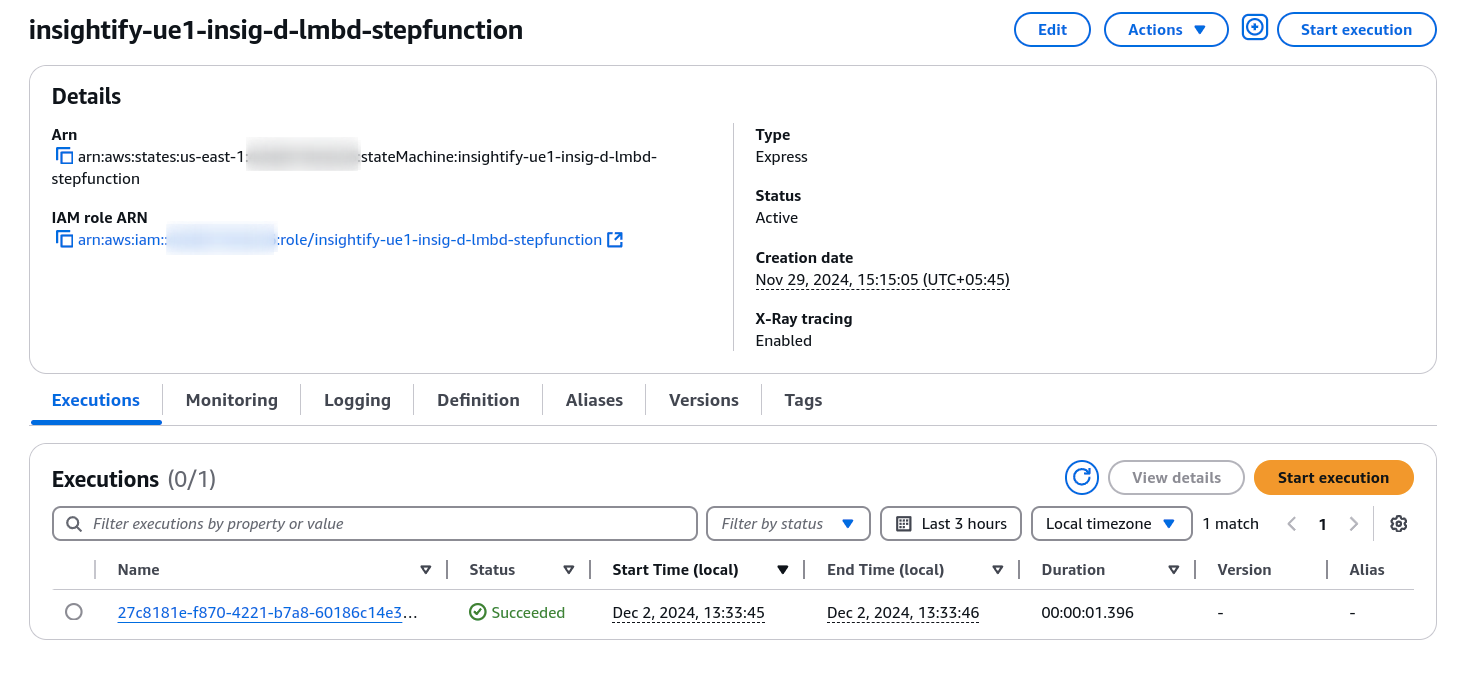Copy the state machine Arn
Viewport: 1472px width, 677px height.
coord(64,156)
